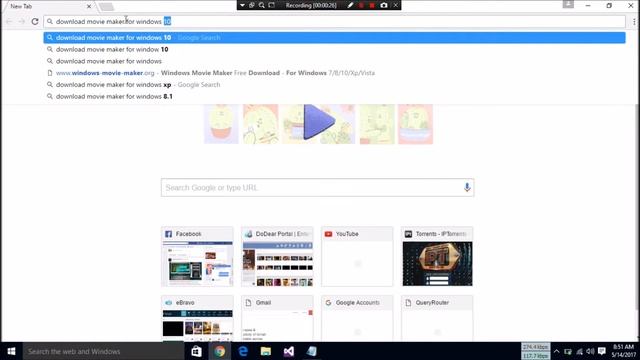This screenshot has height=360, width=640.
Task: Open Visual Studio from the taskbar
Action: 289,351
